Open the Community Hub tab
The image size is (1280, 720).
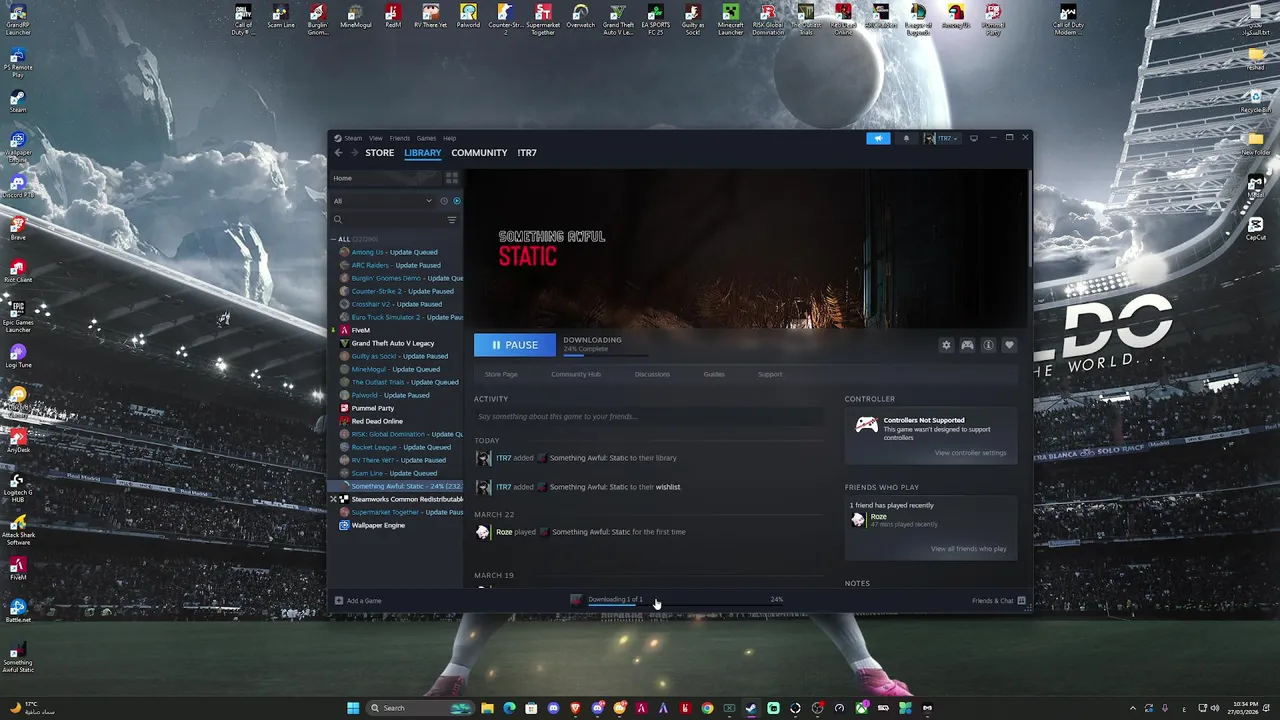point(576,374)
